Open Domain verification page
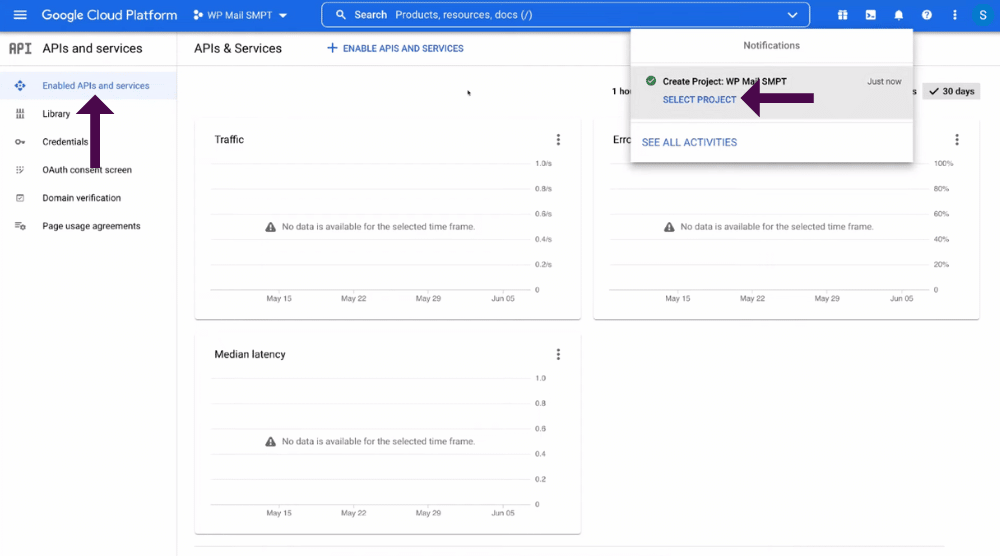 [81, 198]
